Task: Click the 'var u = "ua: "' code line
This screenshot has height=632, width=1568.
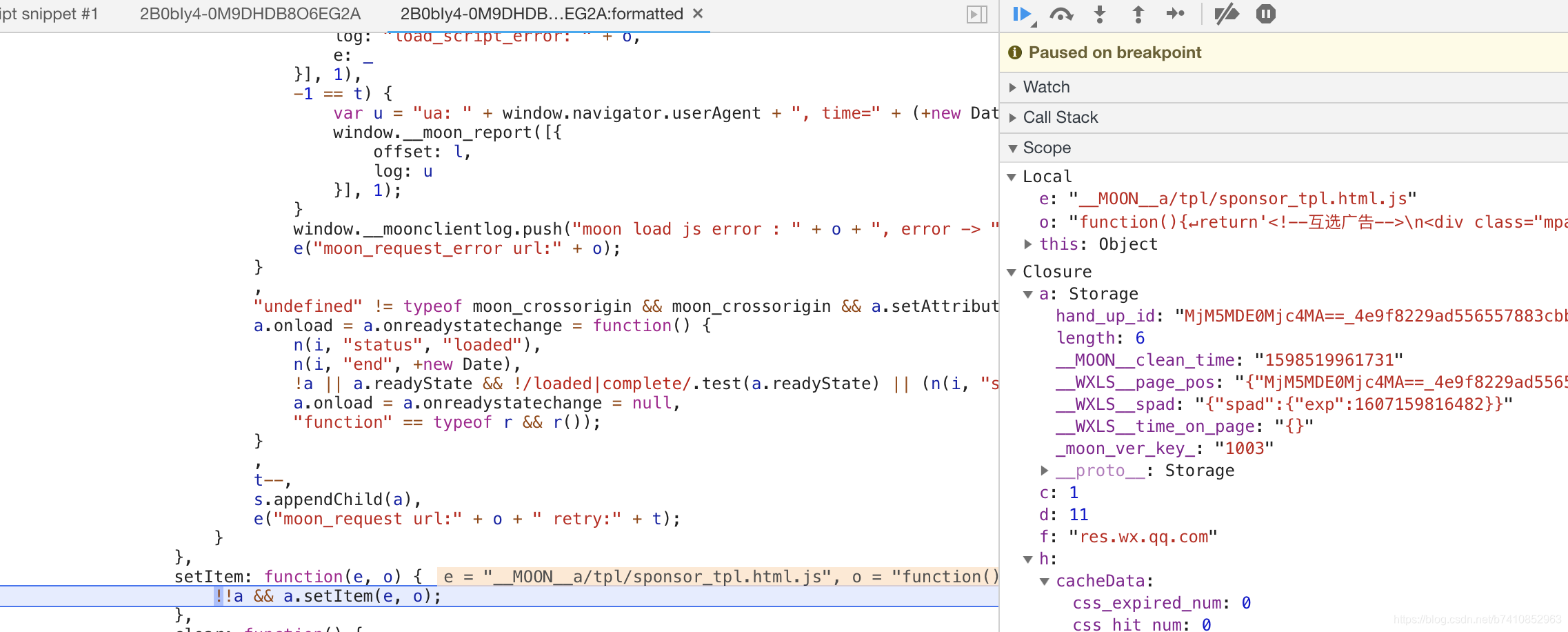Action: coord(666,113)
